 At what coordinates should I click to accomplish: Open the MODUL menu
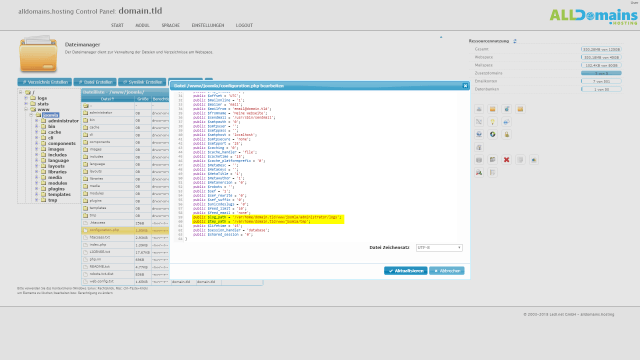142,25
